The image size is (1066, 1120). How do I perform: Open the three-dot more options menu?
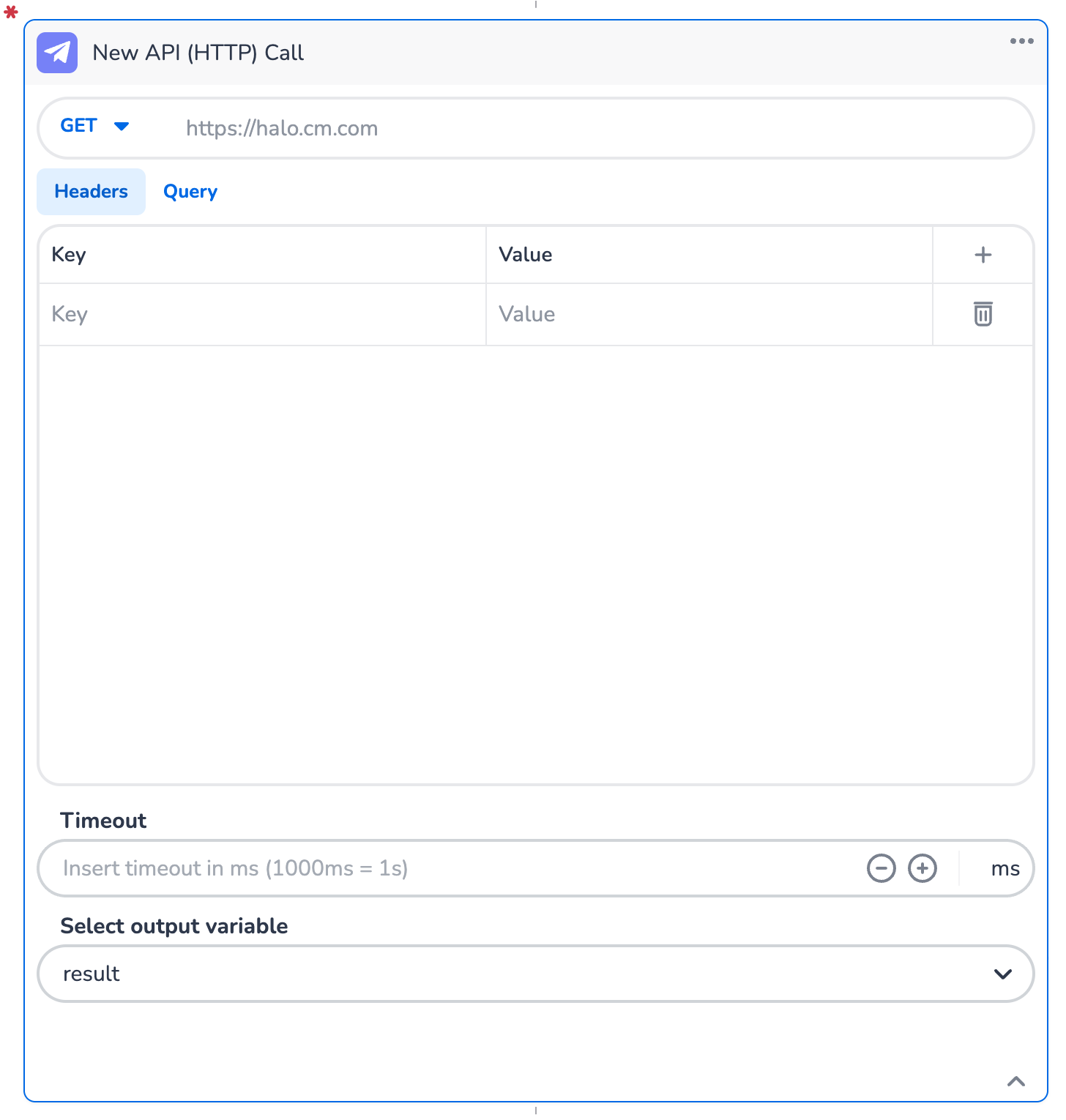tap(1021, 41)
